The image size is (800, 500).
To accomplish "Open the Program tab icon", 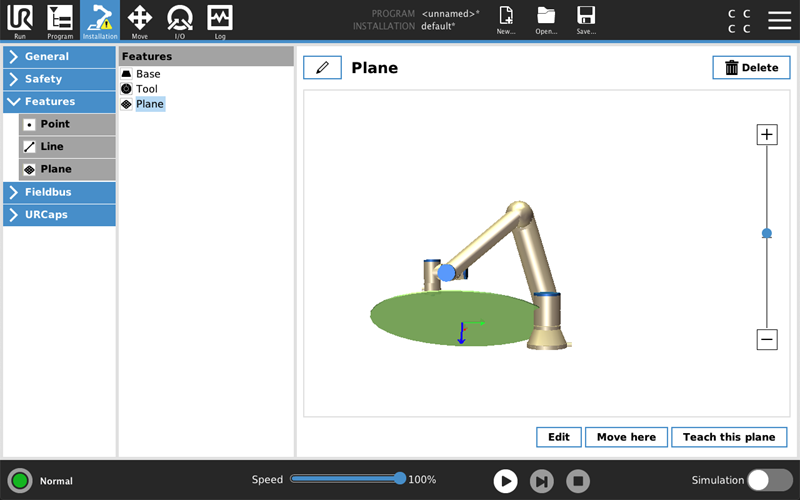I will point(60,19).
